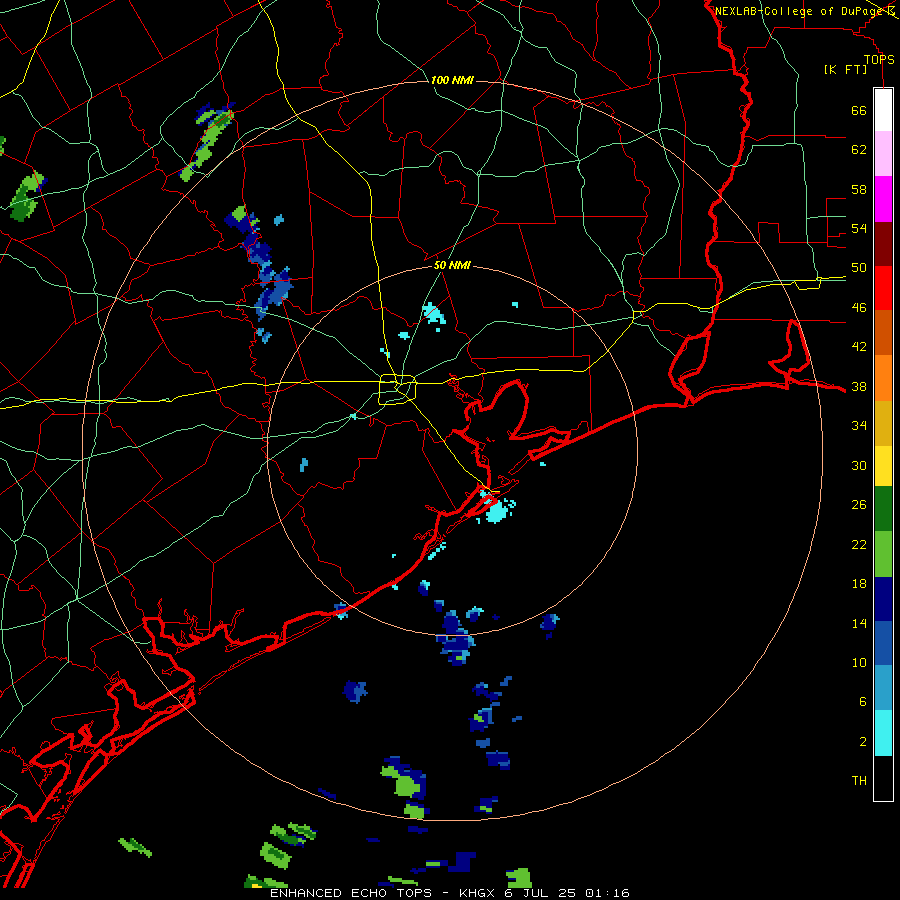Image resolution: width=900 pixels, height=900 pixels.
Task: Click the 'TH' legend label
Action: pos(859,781)
